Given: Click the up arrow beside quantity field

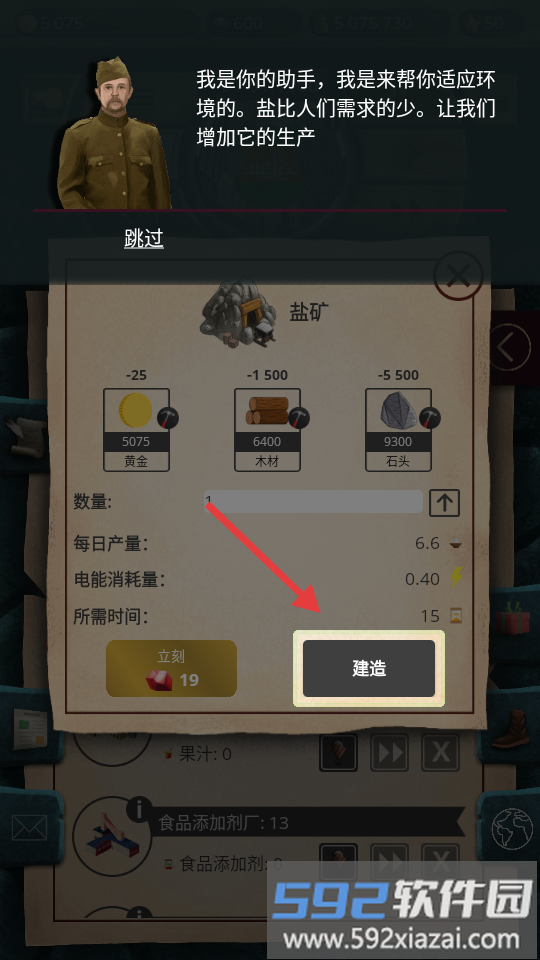Looking at the screenshot, I should [x=444, y=502].
